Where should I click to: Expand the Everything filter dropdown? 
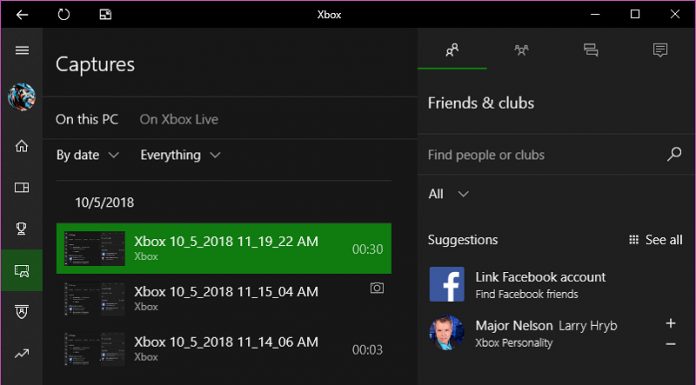[180, 155]
